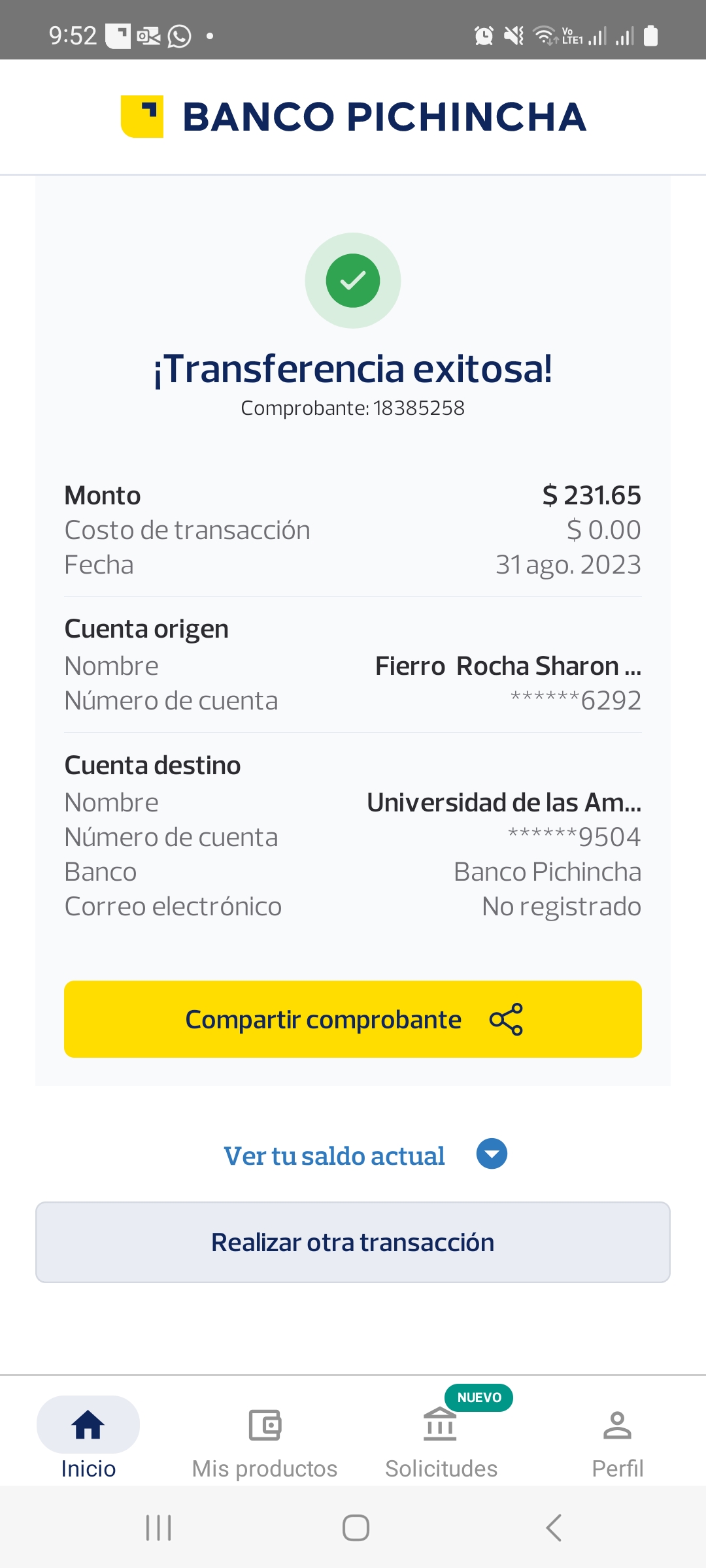The image size is (706, 1568).
Task: Switch to the Mis productos tab label
Action: [265, 1469]
